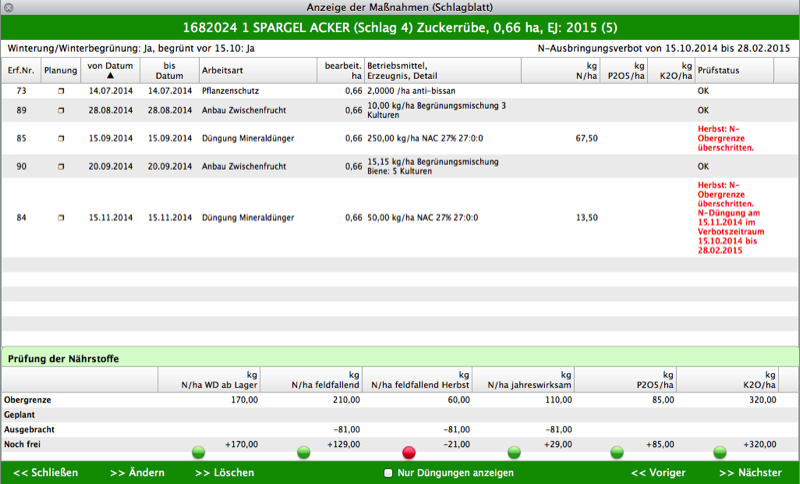The height and width of the screenshot is (484, 800).
Task: Toggle Planung checkbox for entry 90
Action: 61,166
